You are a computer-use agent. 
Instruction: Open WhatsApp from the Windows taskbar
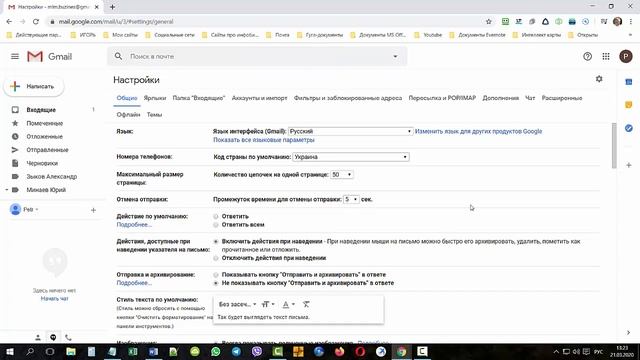pos(216,351)
